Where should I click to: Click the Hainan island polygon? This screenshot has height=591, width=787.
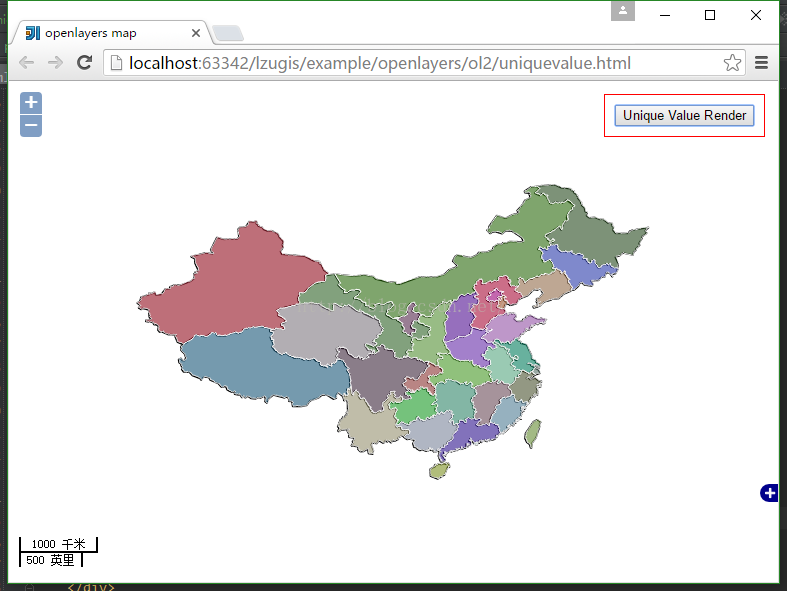pos(439,471)
